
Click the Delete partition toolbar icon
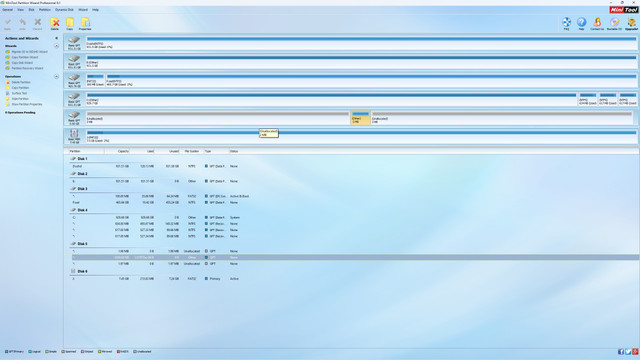pos(55,24)
